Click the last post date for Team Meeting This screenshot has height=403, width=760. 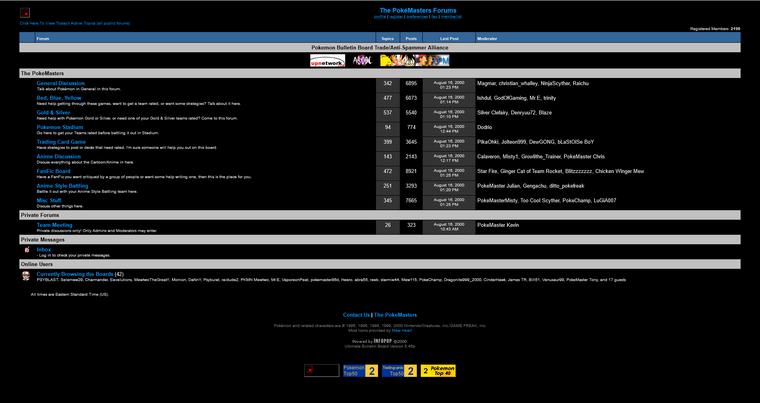click(x=449, y=227)
